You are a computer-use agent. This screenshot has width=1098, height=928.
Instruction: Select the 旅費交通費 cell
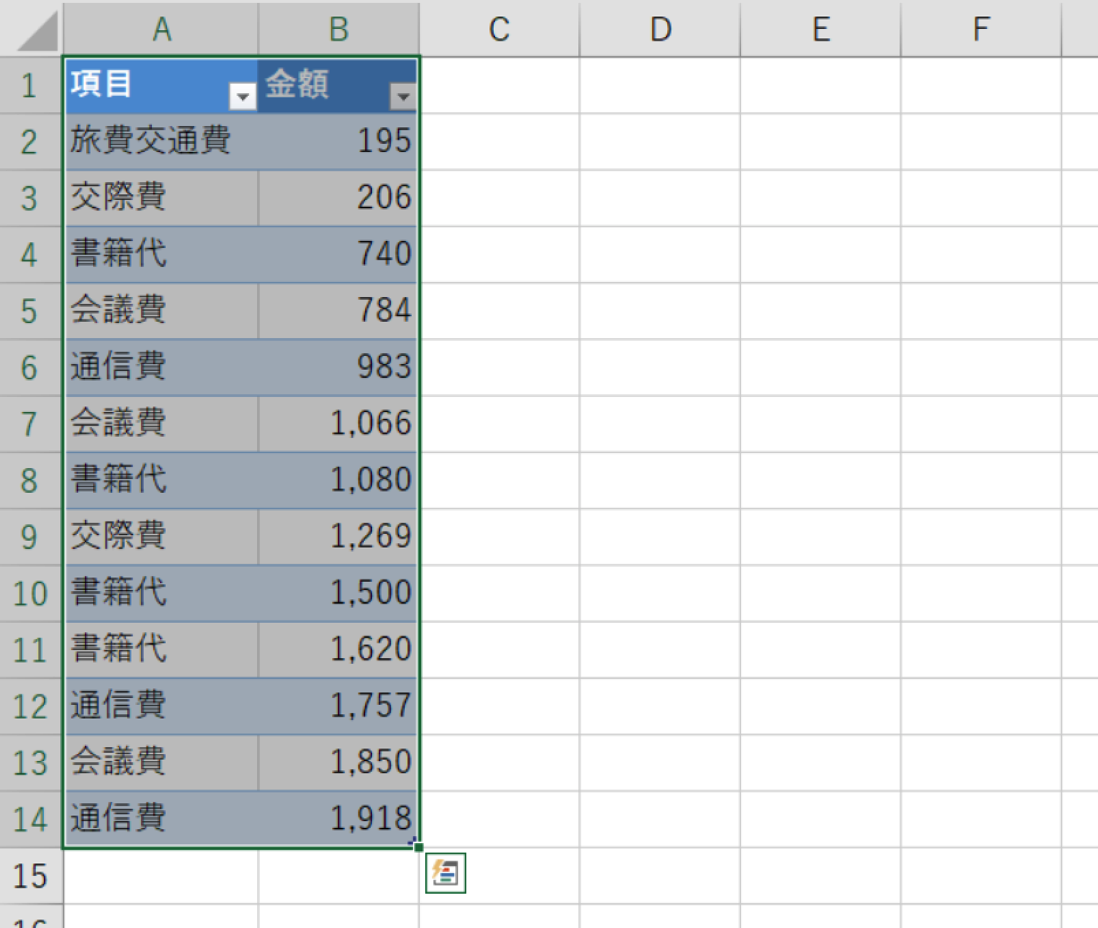click(161, 141)
